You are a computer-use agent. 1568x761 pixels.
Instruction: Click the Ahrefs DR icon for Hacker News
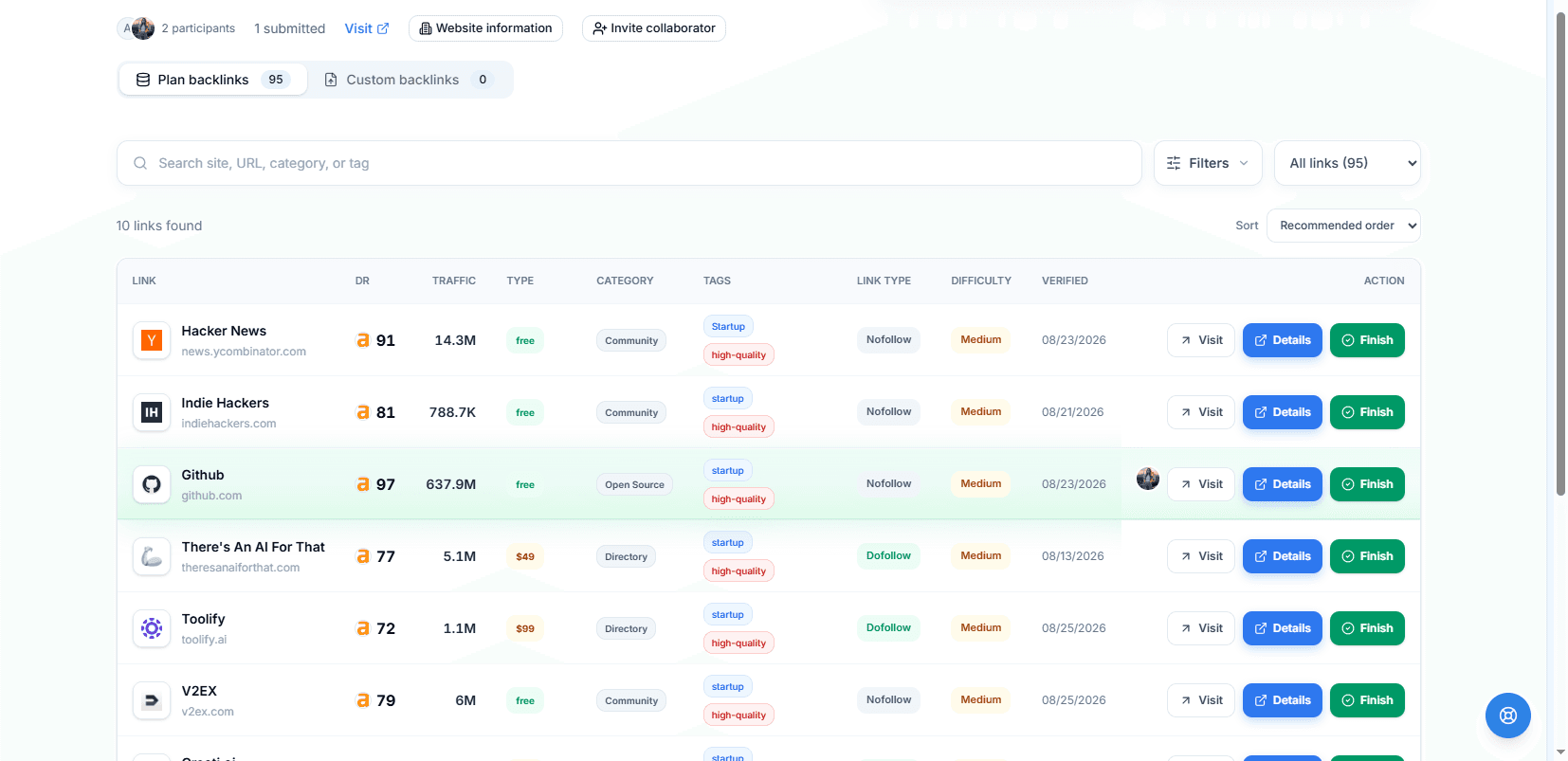coord(362,340)
